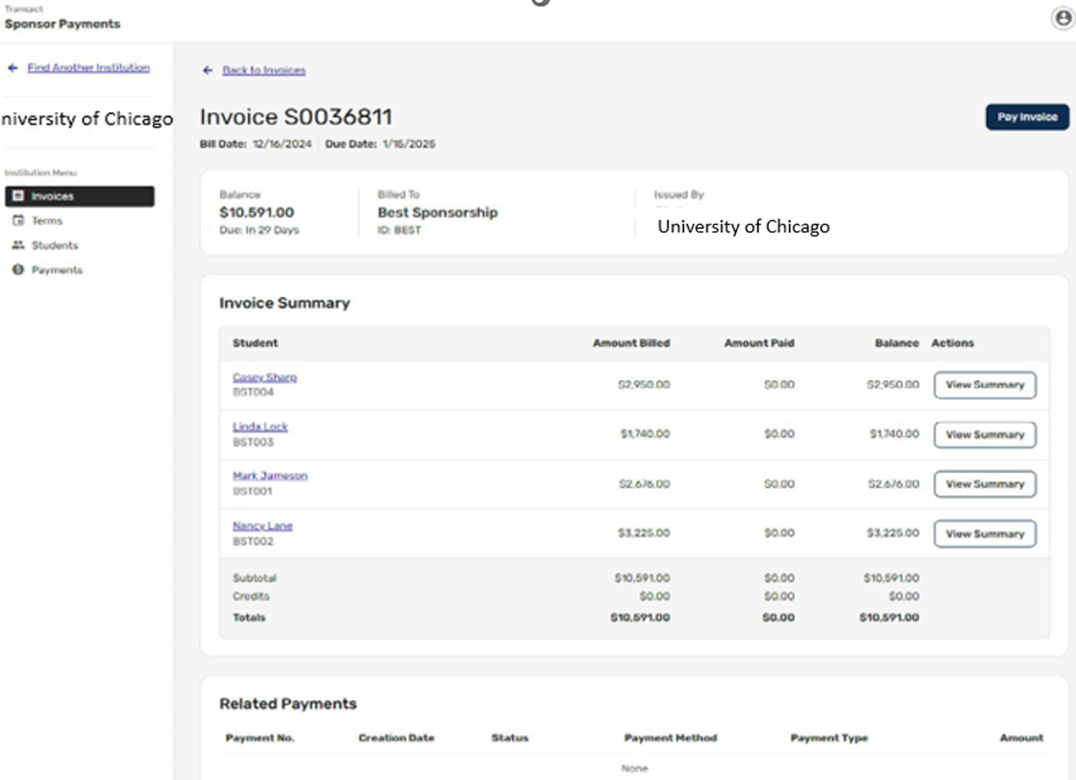View Summary for Nancy Lane
This screenshot has height=780, width=1076.
[984, 534]
